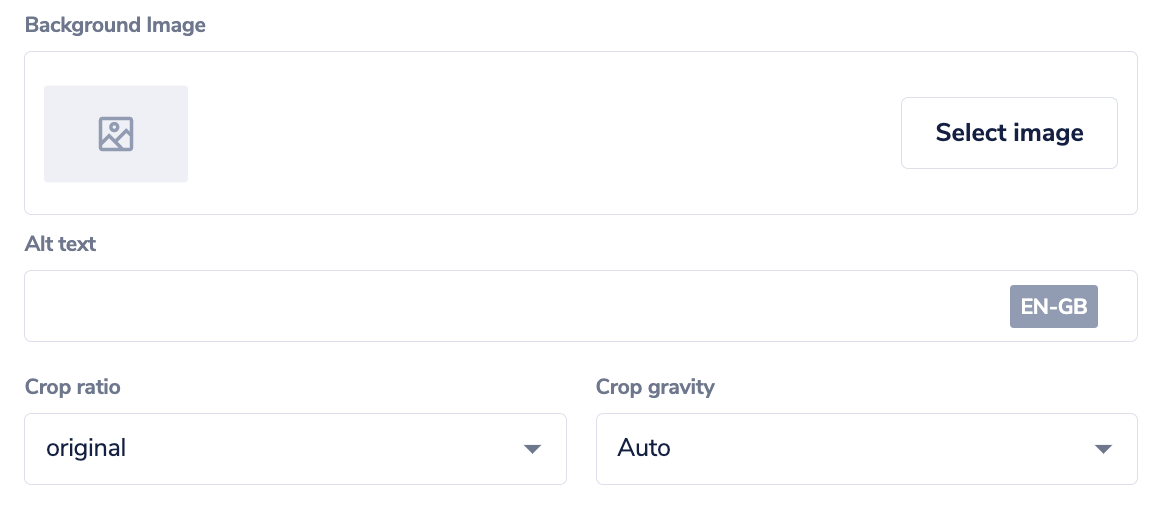Click the Crop ratio dropdown arrow
The height and width of the screenshot is (516, 1170).
(x=533, y=449)
